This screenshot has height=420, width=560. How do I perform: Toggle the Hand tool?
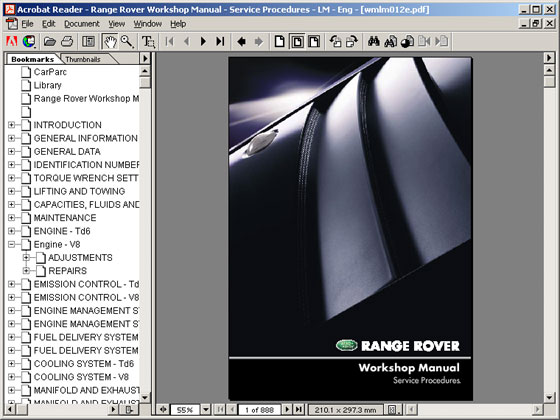click(110, 41)
